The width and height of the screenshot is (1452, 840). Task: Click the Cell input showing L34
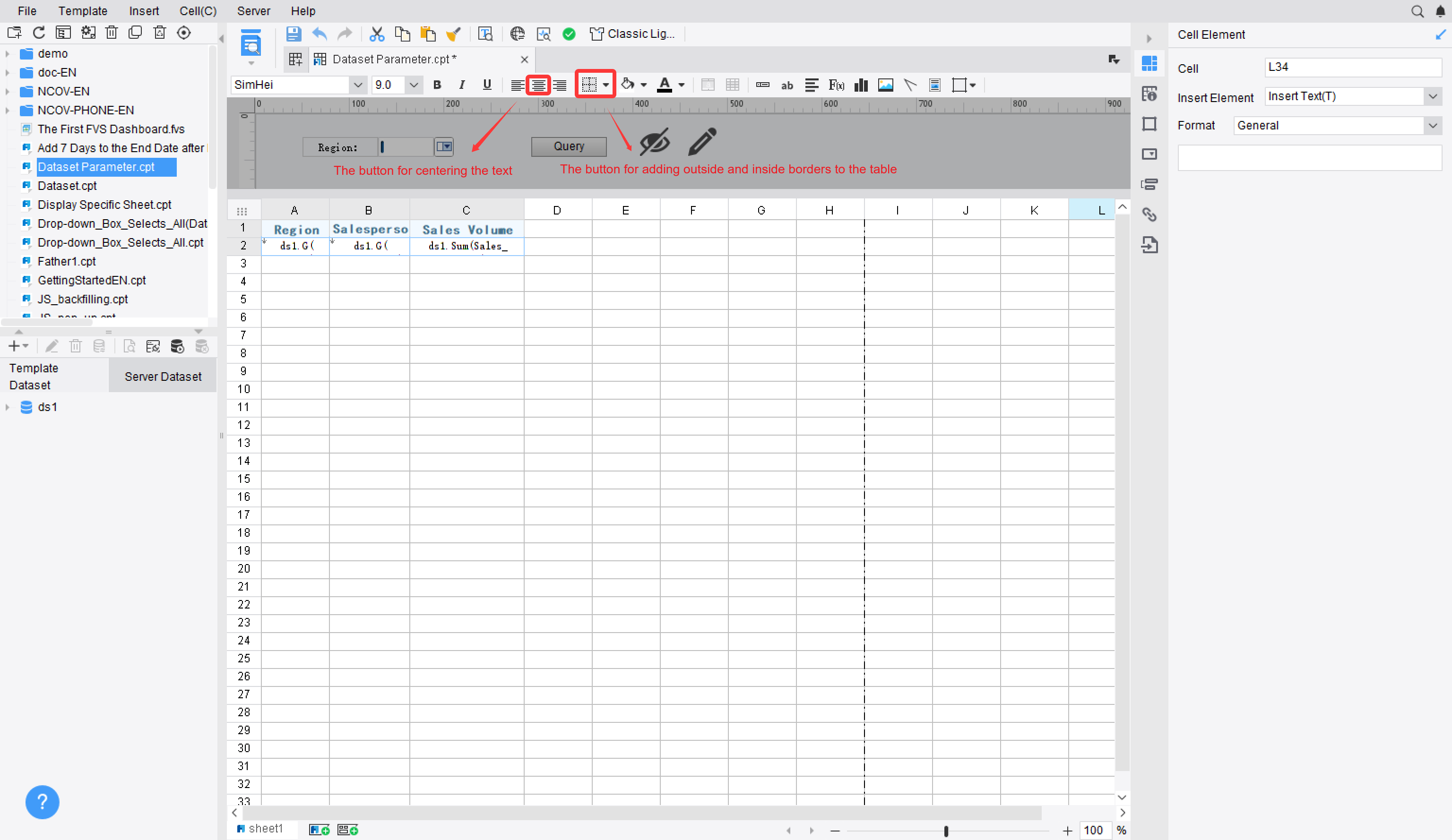(x=1353, y=68)
